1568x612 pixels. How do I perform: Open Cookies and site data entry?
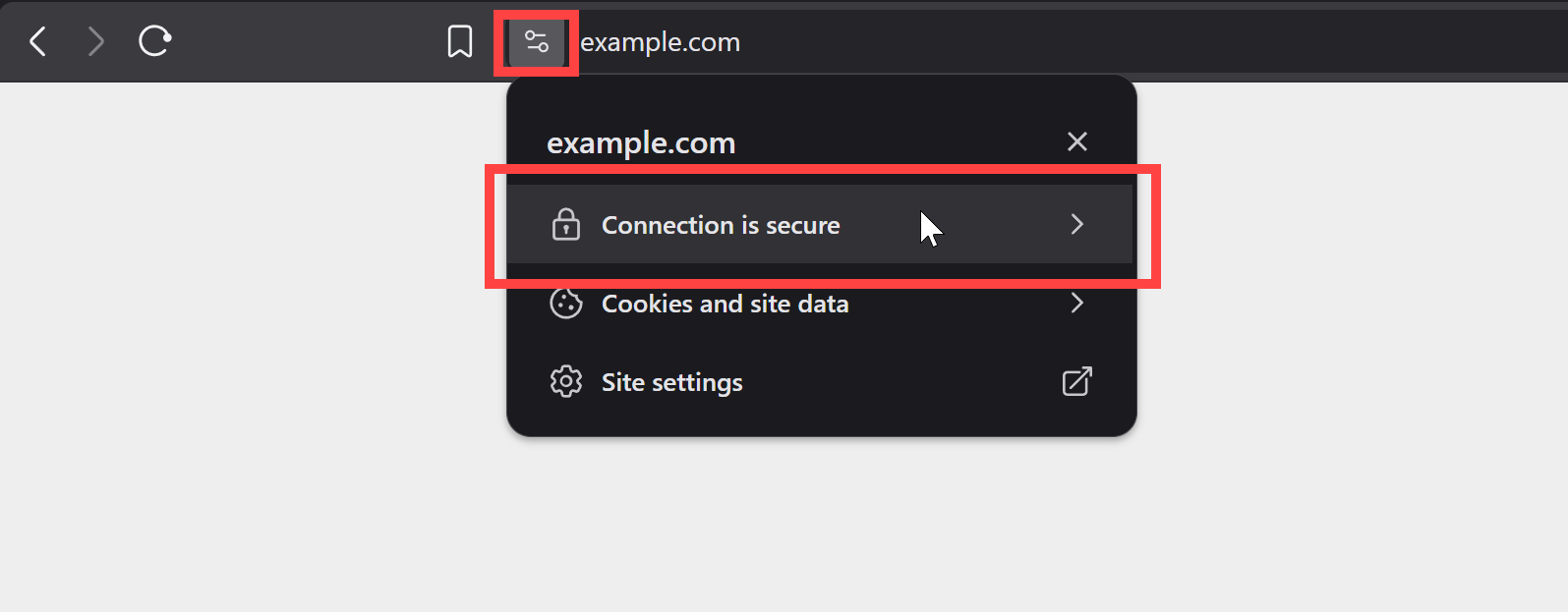coord(820,303)
